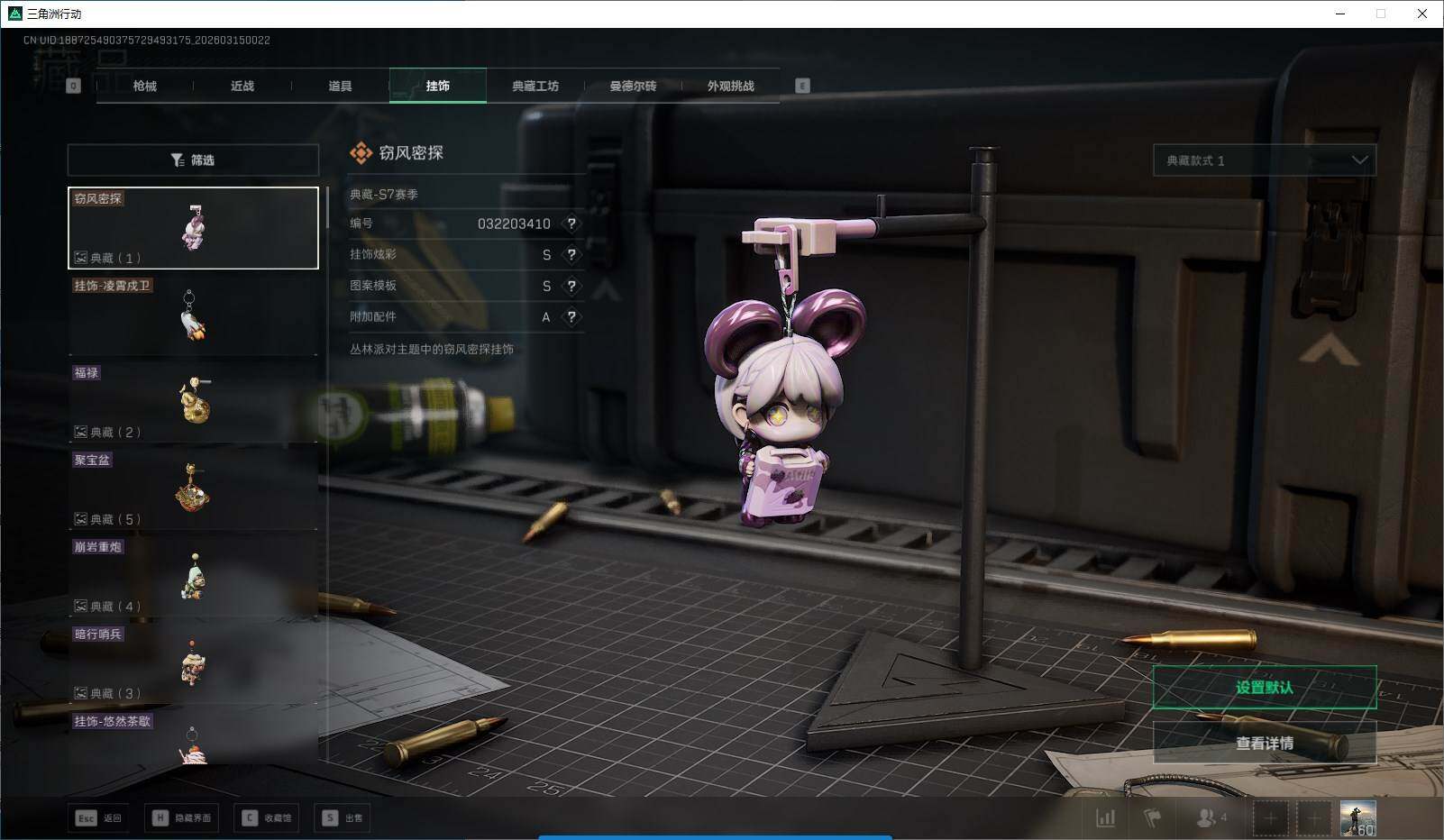This screenshot has width=1444, height=840.
Task: Click the 出售 sell button
Action: click(x=343, y=818)
